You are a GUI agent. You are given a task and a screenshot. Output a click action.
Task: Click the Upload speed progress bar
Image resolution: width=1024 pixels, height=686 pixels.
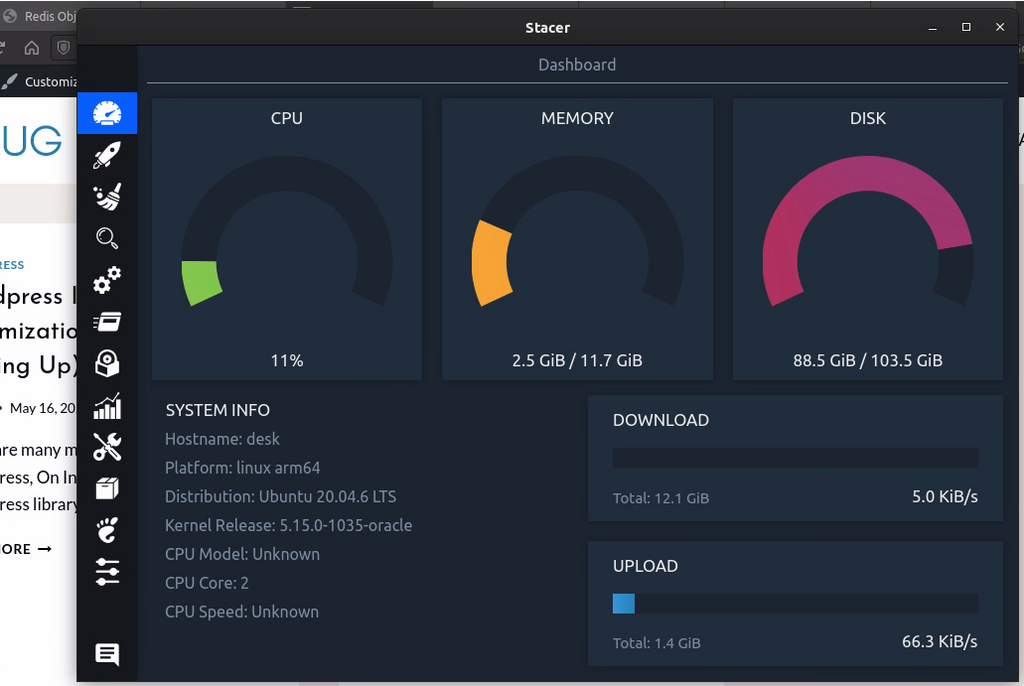[x=795, y=604]
